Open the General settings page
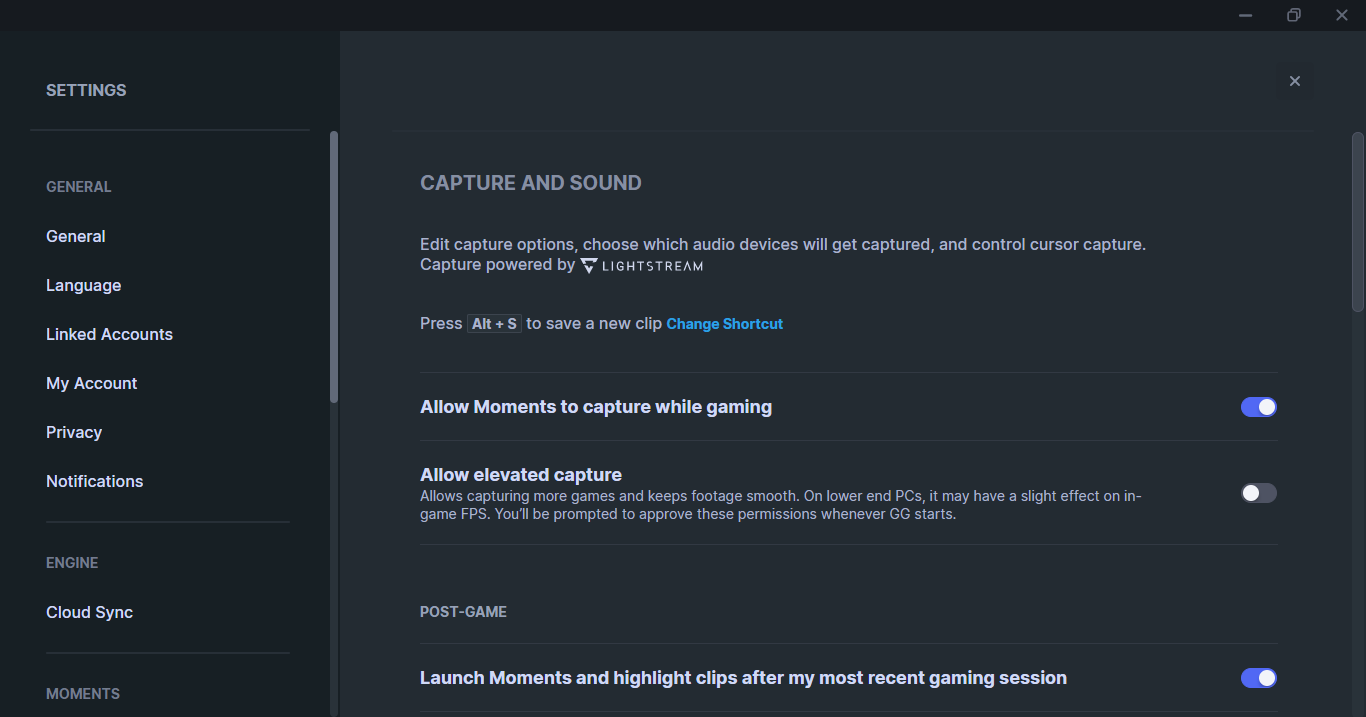The width and height of the screenshot is (1366, 717). point(76,236)
